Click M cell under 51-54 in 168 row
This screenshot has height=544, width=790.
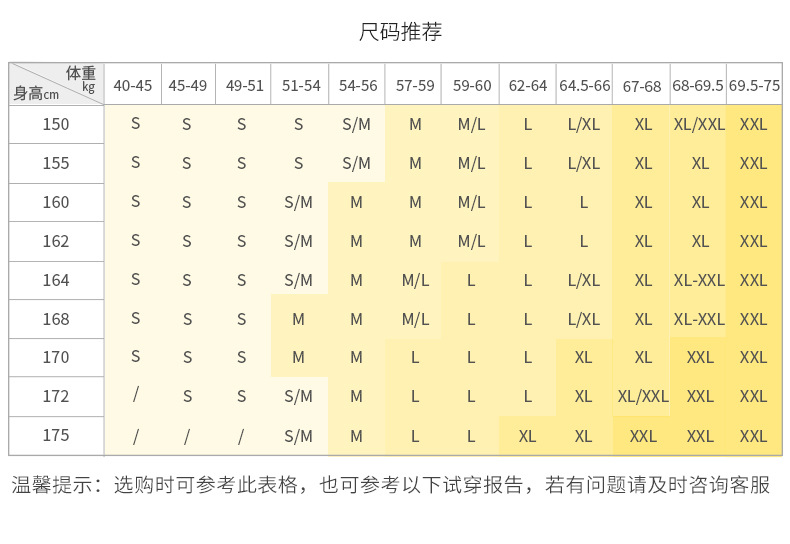click(x=298, y=319)
